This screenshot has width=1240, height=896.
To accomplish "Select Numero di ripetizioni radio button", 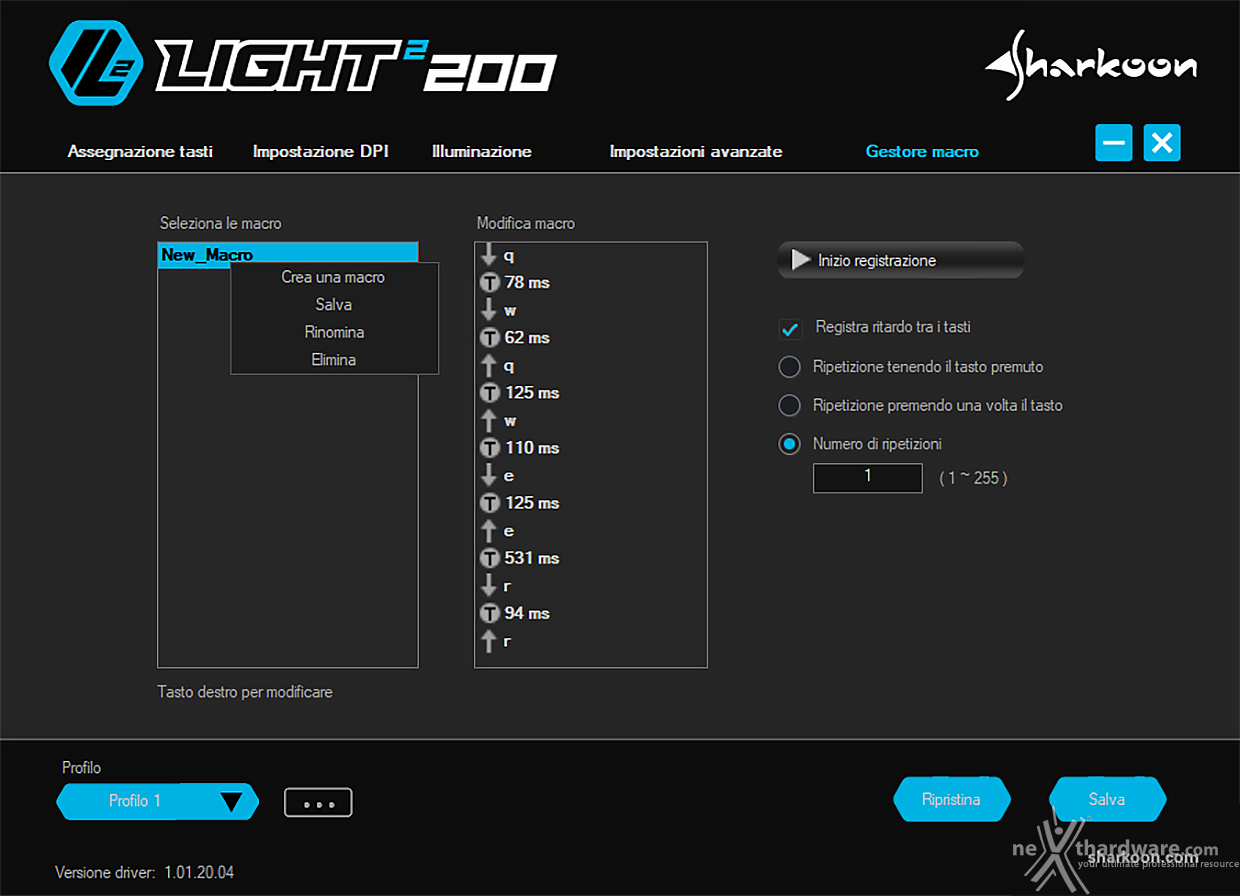I will coord(790,444).
